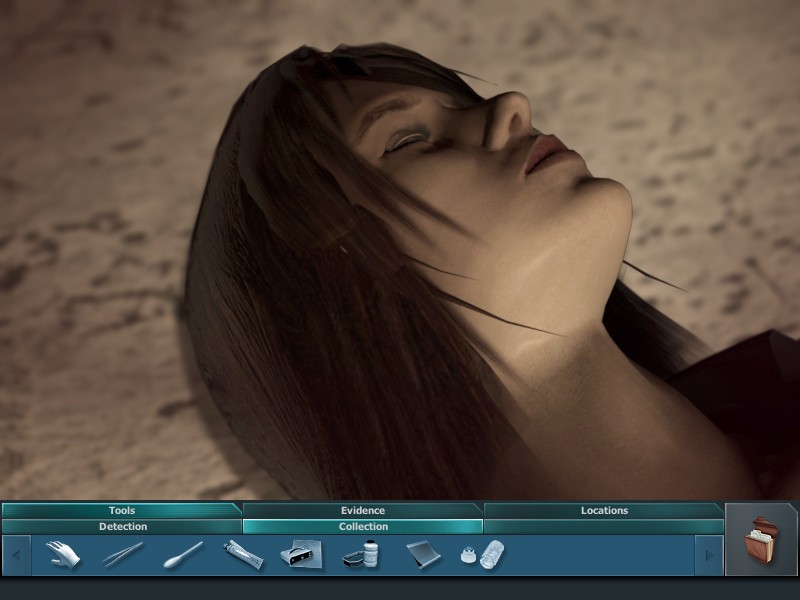Screen dimensions: 800x600
Task: Open the case file folder box
Action: (x=761, y=540)
